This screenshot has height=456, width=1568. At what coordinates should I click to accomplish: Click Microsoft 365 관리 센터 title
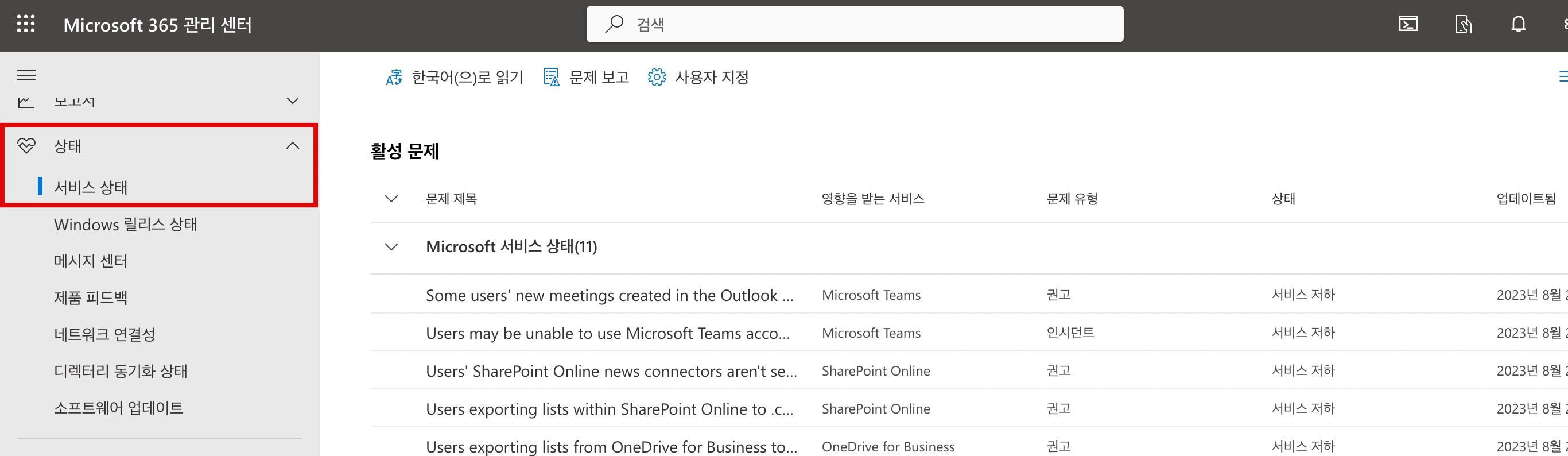pos(158,25)
